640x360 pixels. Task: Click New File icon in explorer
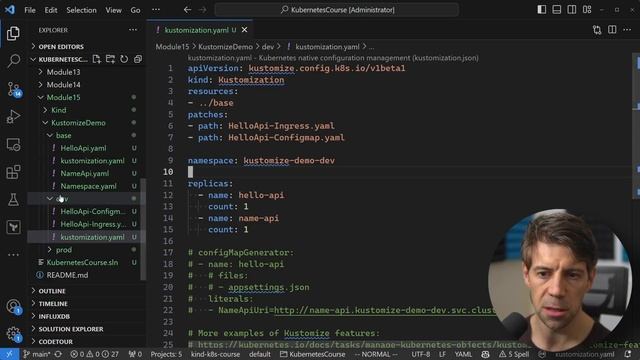pos(96,59)
